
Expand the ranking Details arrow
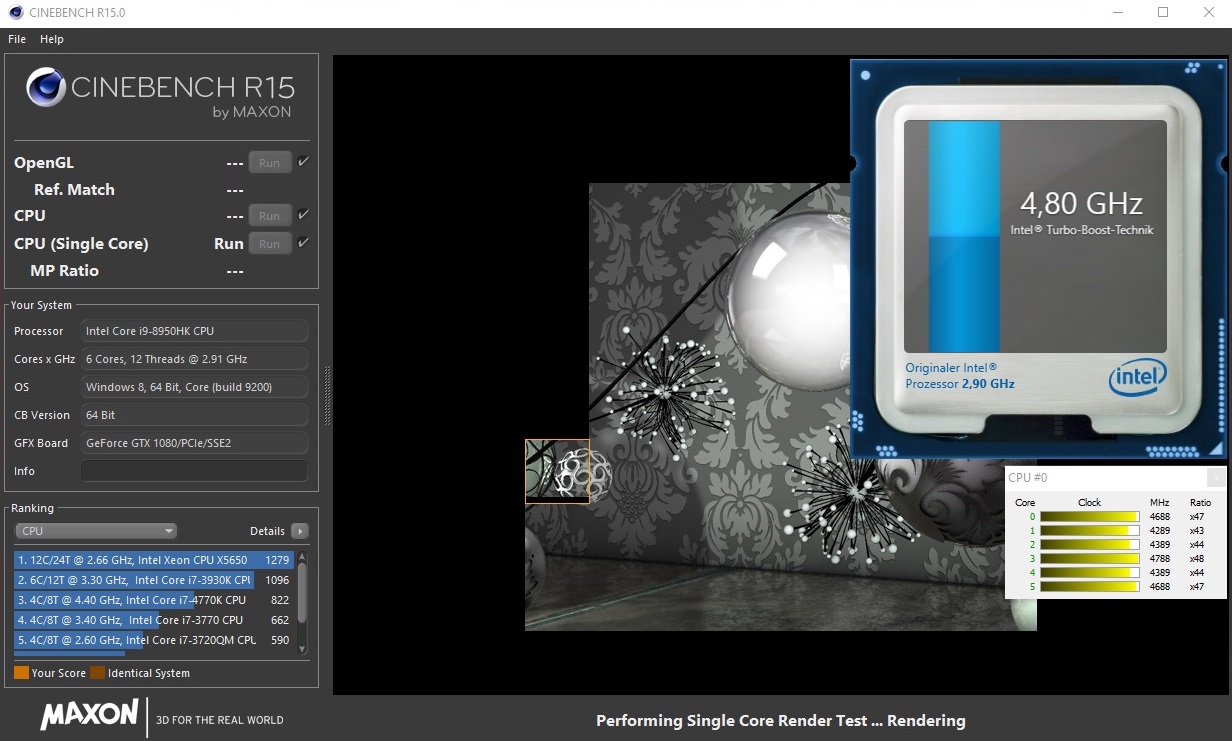coord(299,531)
